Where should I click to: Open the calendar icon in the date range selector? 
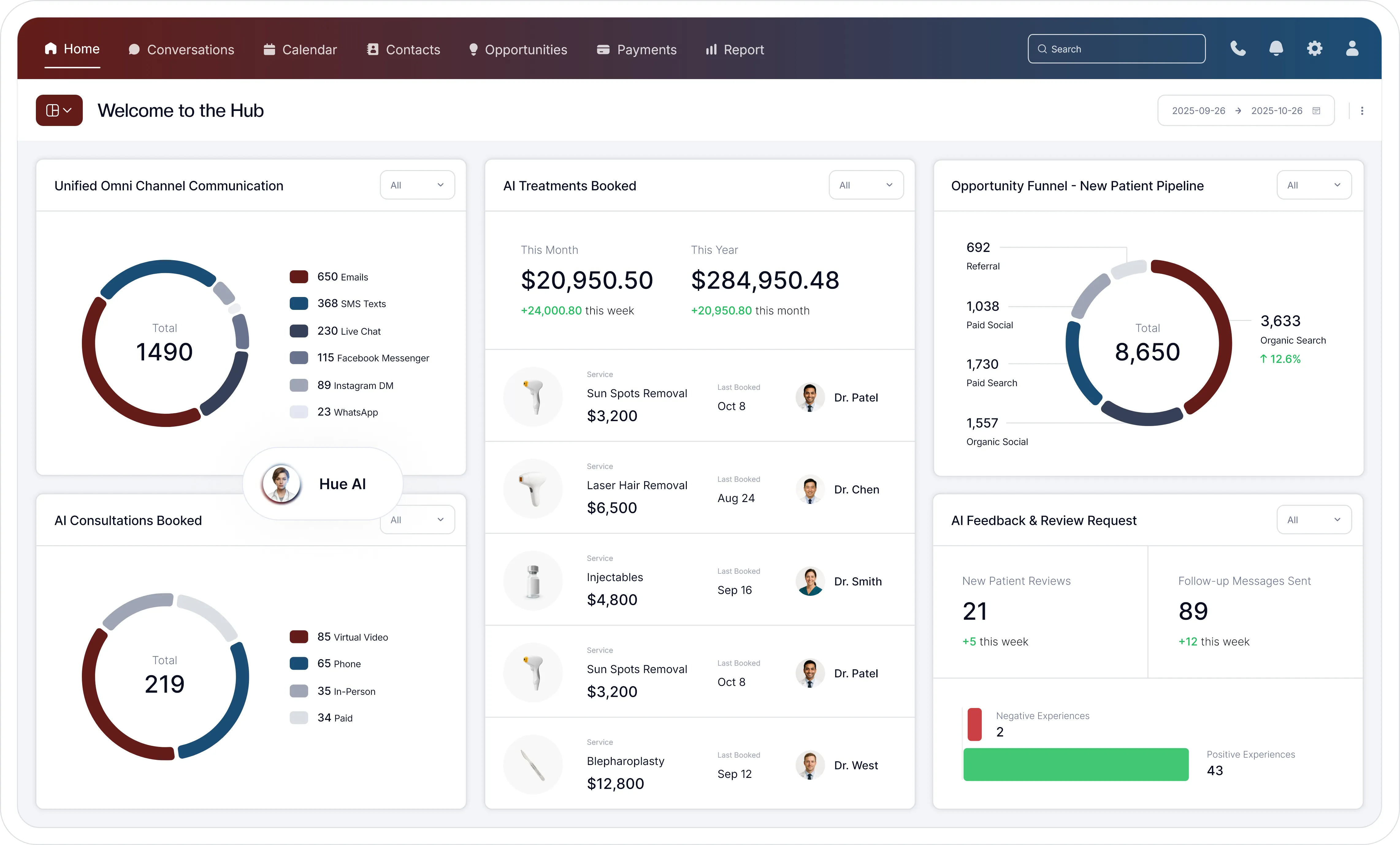pyautogui.click(x=1317, y=110)
